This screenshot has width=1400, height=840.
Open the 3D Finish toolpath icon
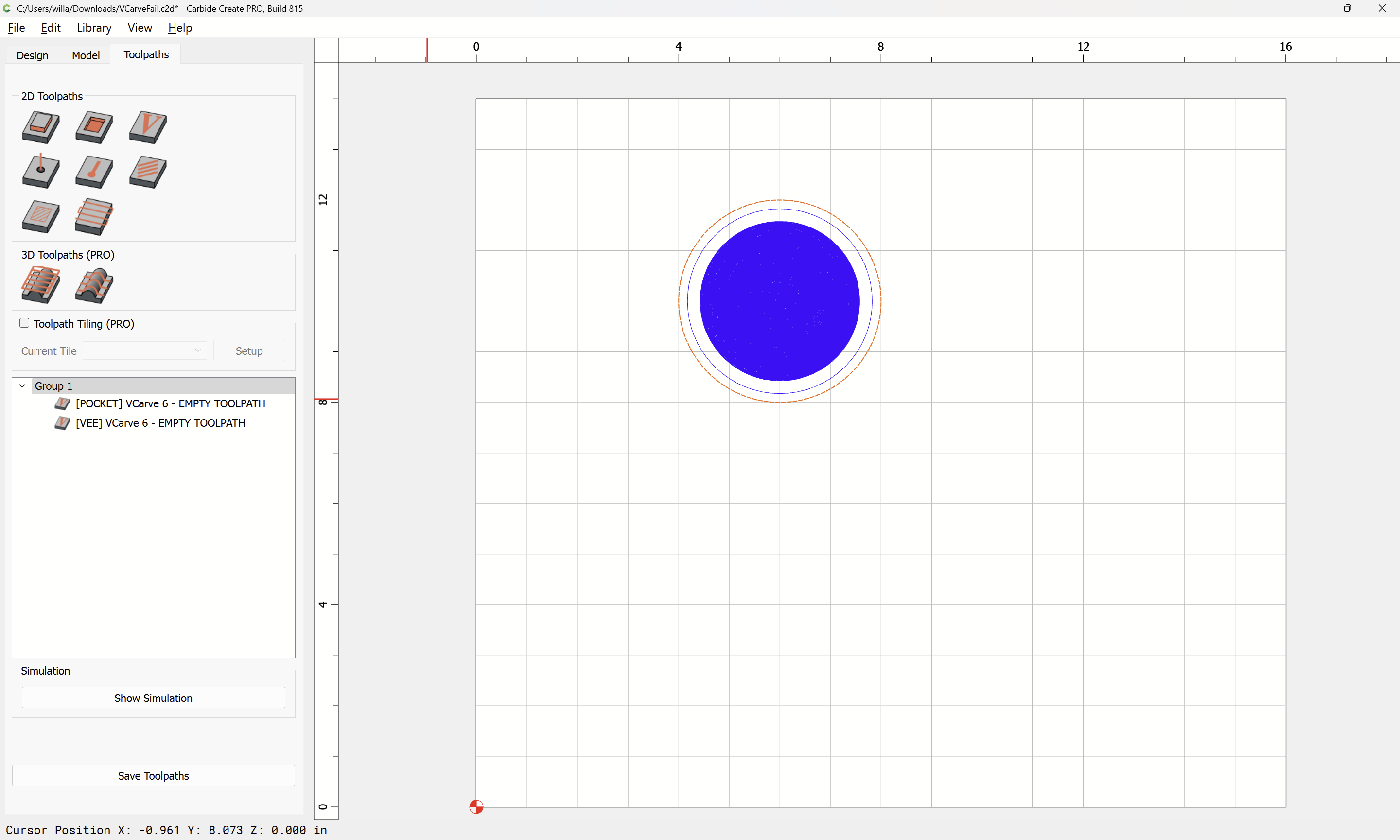click(x=94, y=285)
